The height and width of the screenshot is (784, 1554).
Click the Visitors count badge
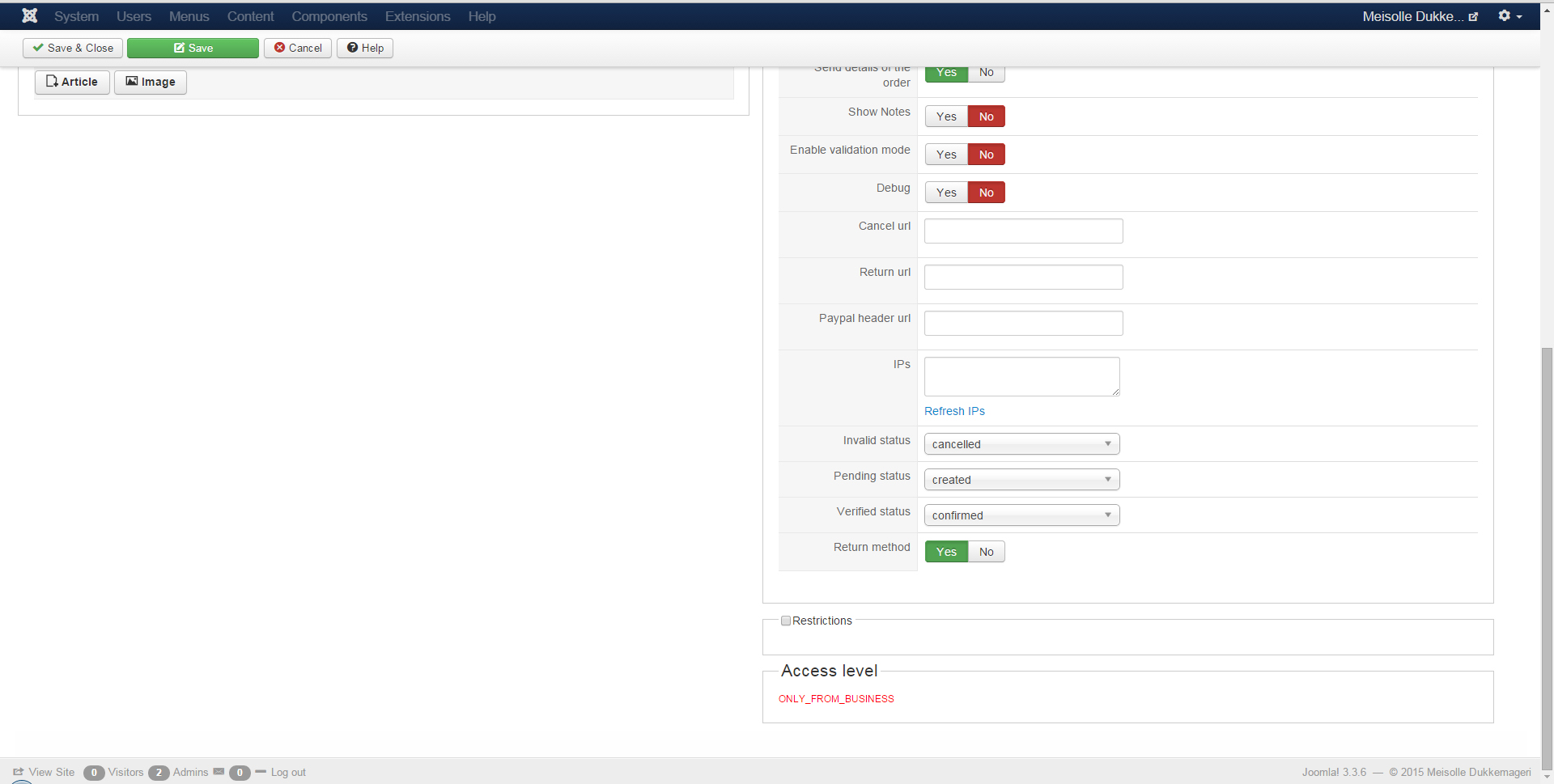[x=94, y=773]
